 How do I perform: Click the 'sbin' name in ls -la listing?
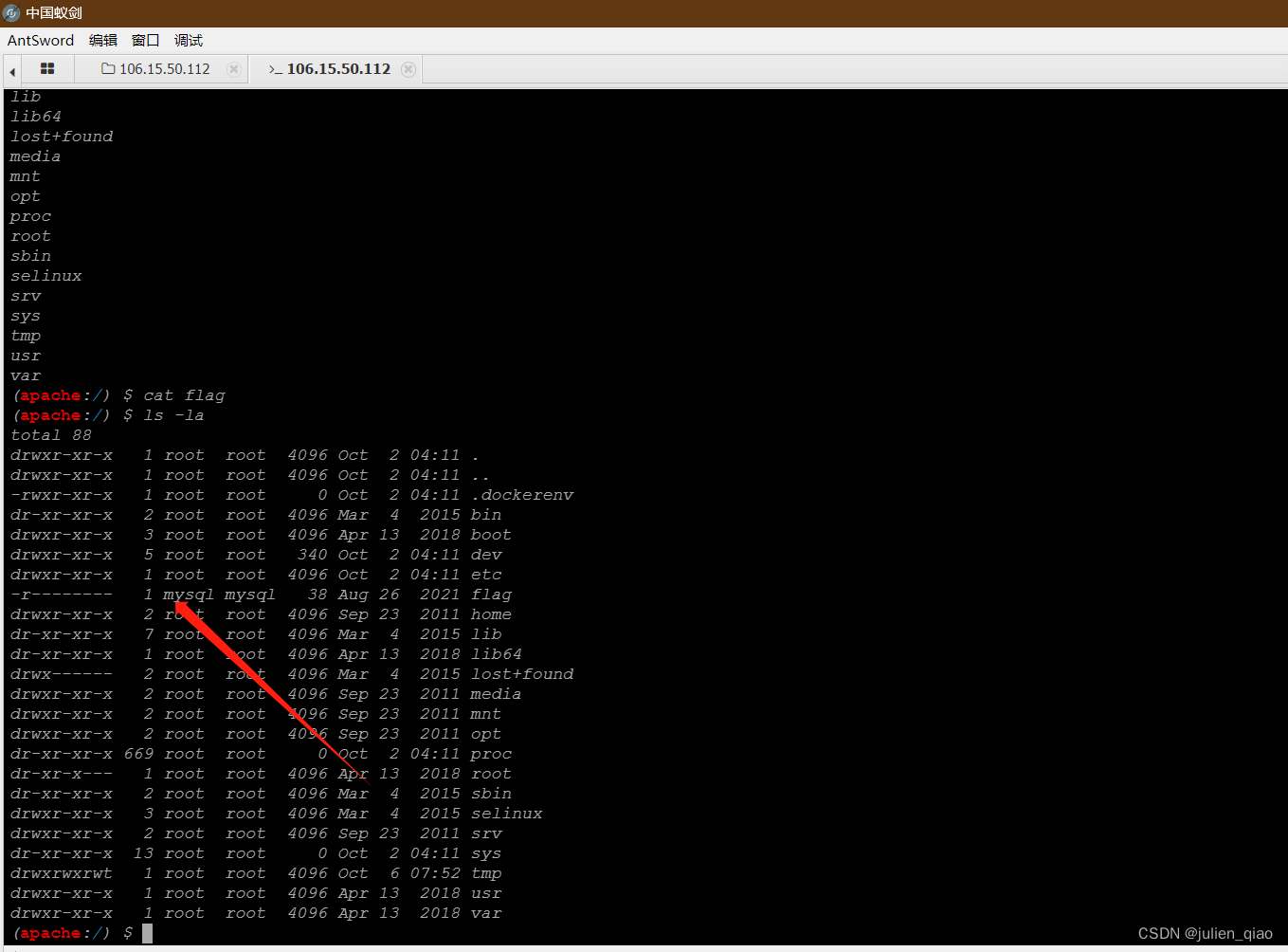point(491,794)
